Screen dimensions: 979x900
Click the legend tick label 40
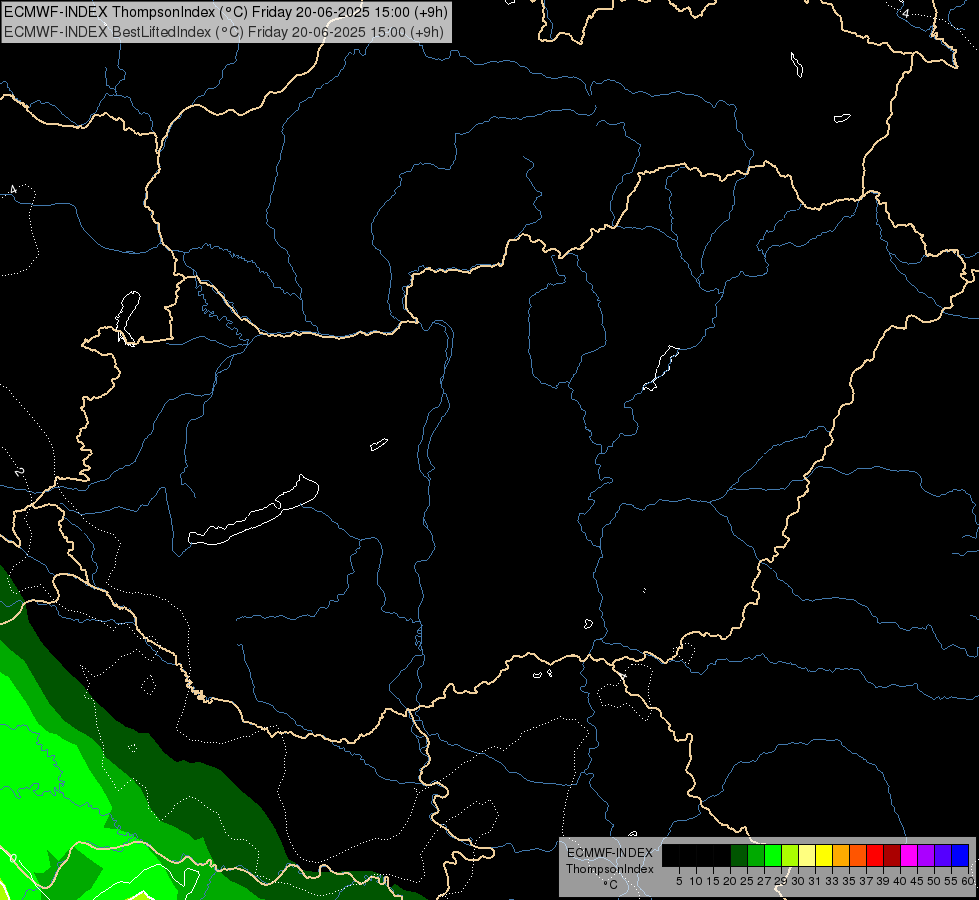899,881
